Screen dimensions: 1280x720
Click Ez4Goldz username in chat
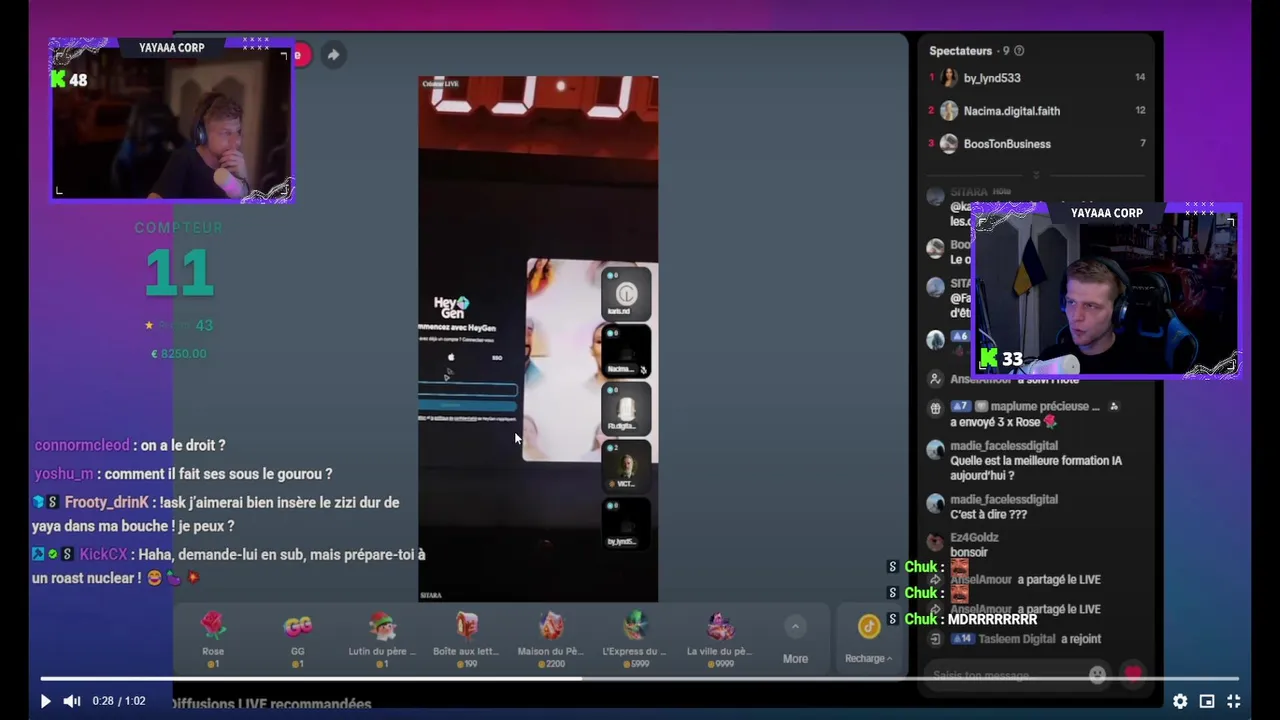click(974, 538)
